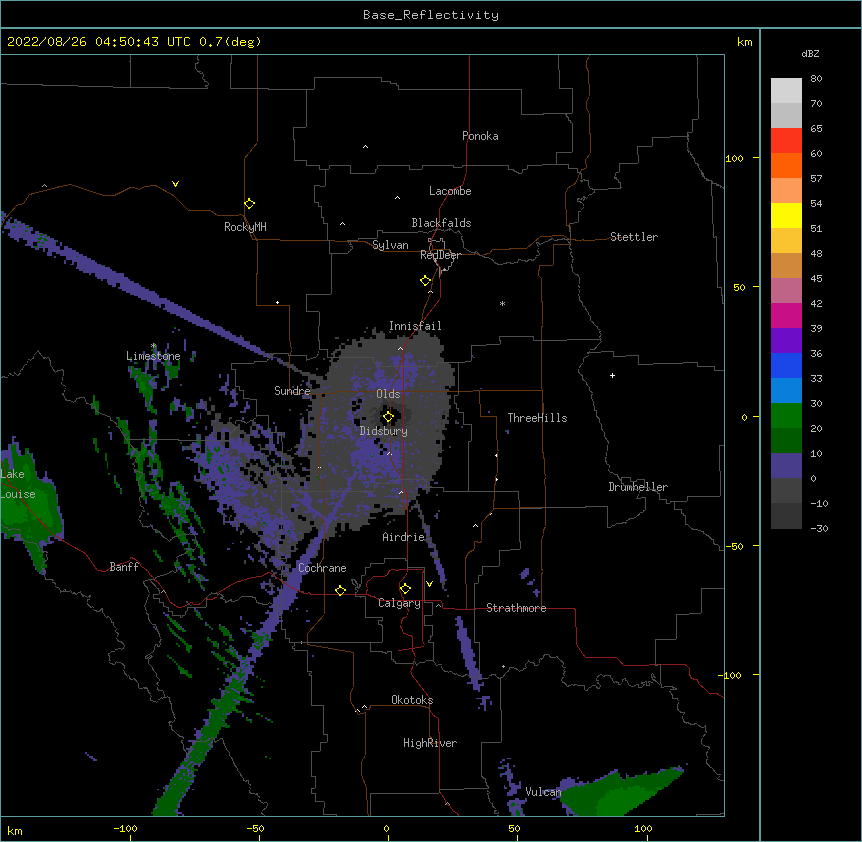Click the white plus marker north of Drumheller

(x=612, y=375)
